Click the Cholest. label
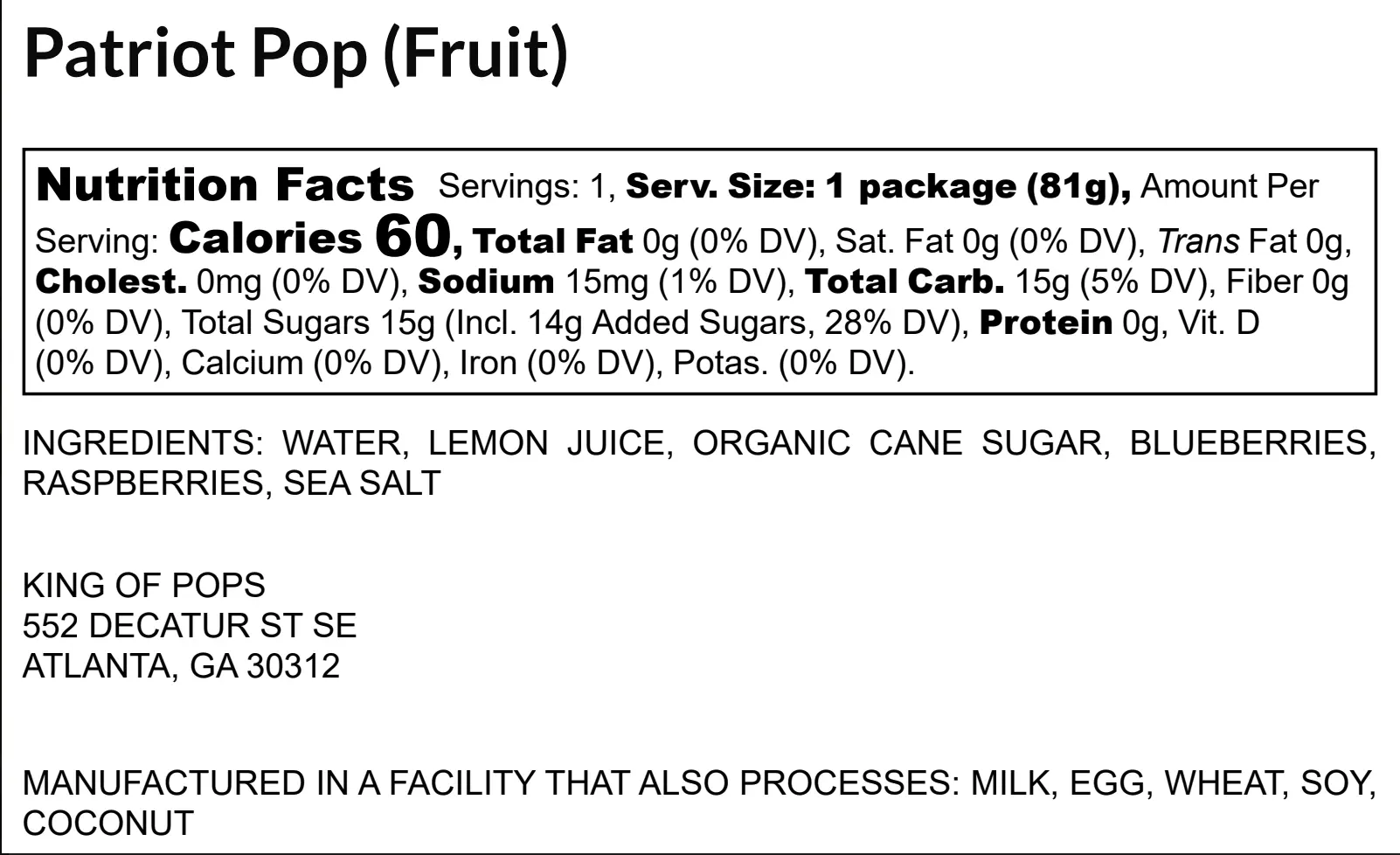This screenshot has width=1400, height=855. (x=112, y=282)
